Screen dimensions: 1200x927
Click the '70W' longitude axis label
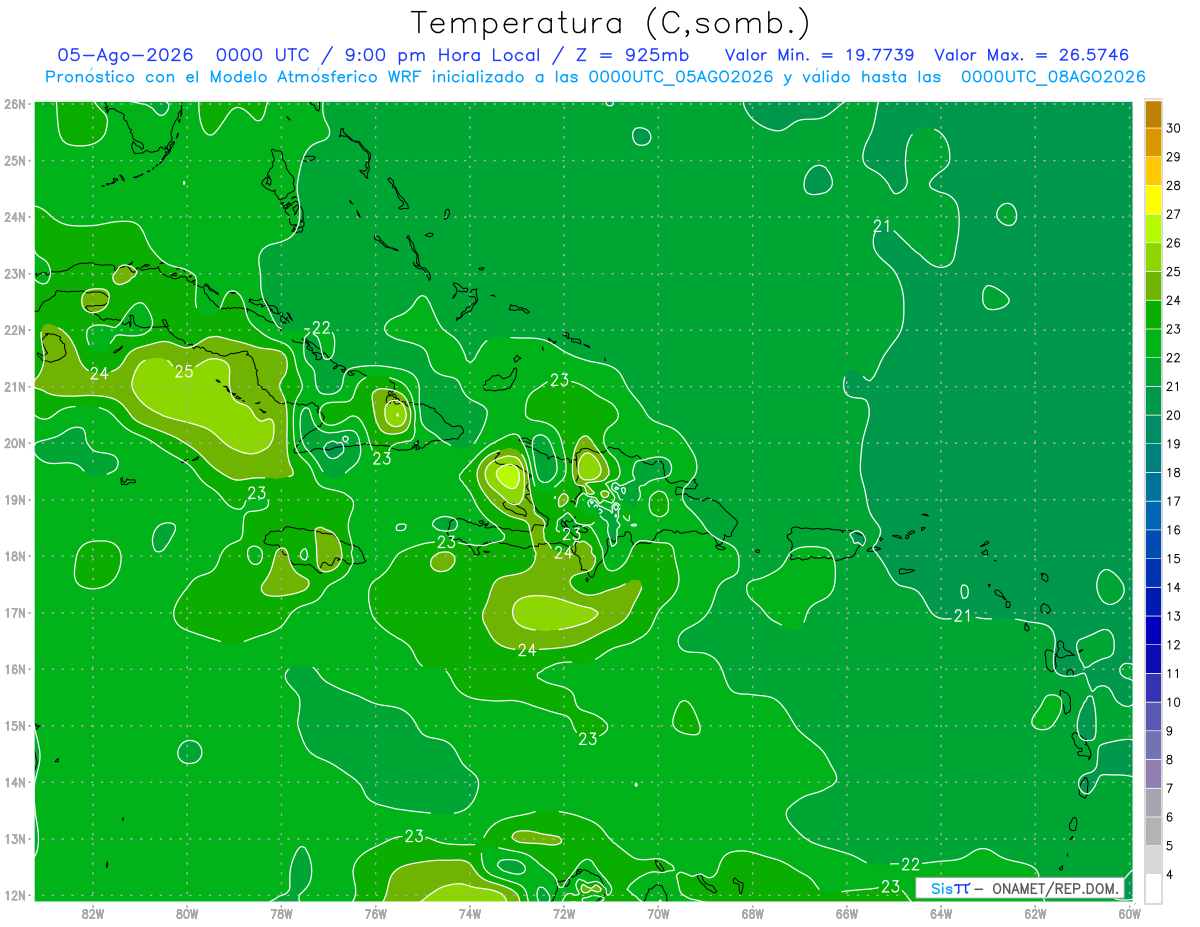[658, 913]
